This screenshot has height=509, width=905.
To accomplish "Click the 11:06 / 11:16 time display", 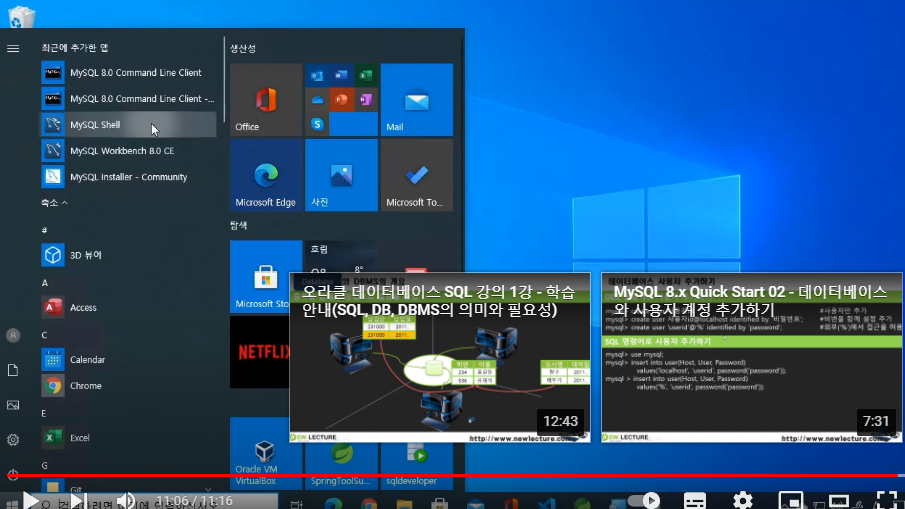I will pyautogui.click(x=194, y=500).
